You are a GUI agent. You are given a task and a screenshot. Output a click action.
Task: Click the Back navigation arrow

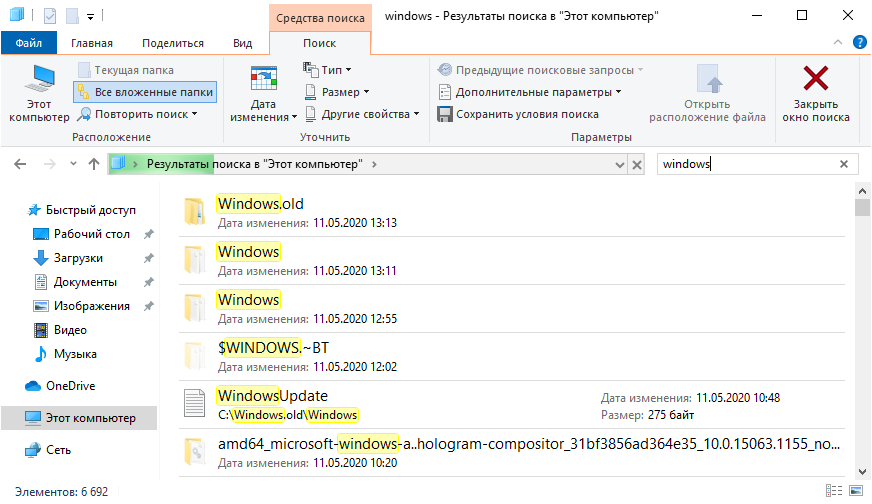pos(22,164)
